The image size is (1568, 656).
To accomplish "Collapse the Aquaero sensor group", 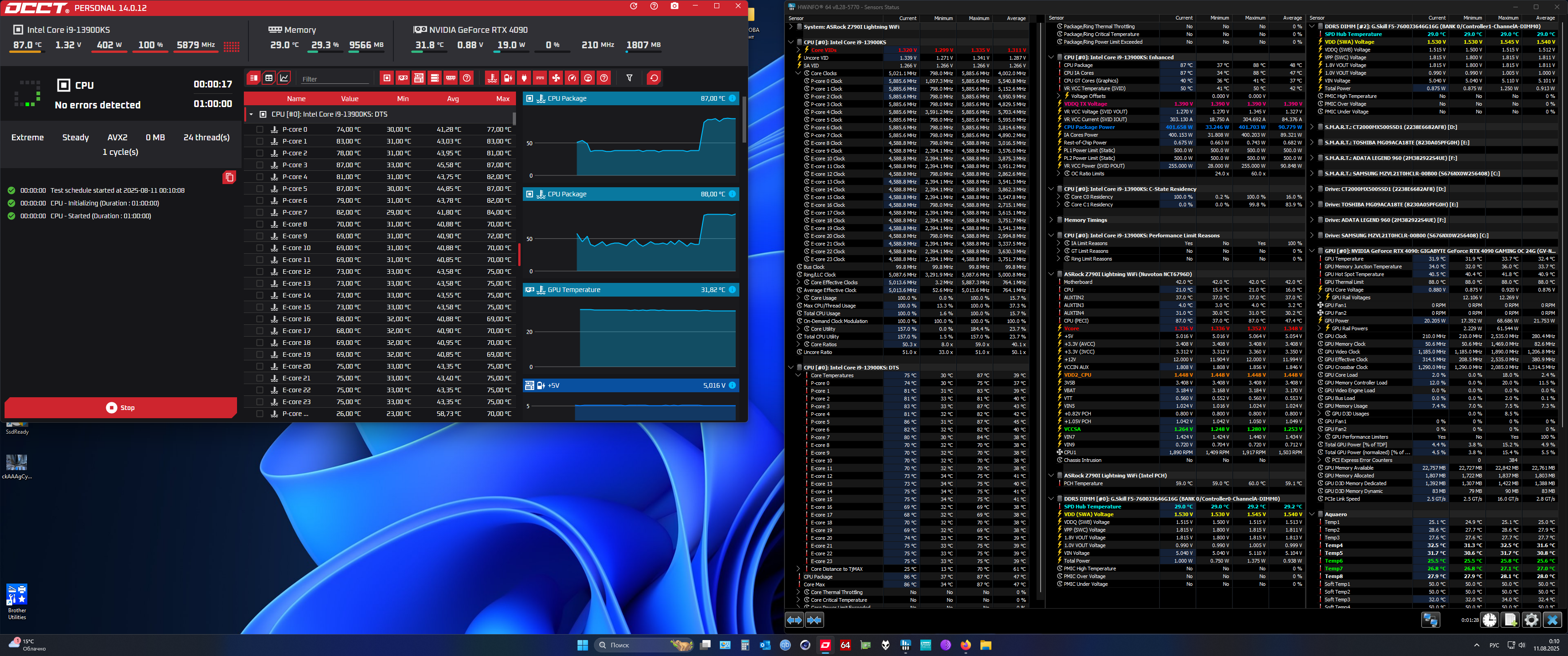I will point(1312,514).
